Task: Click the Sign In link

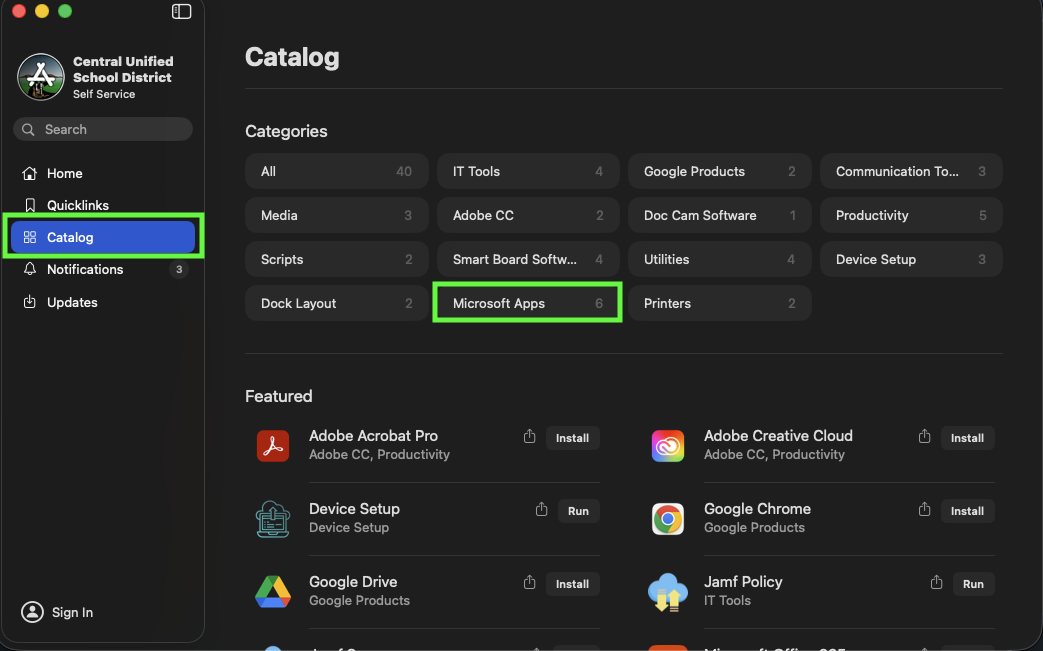Action: (x=73, y=612)
